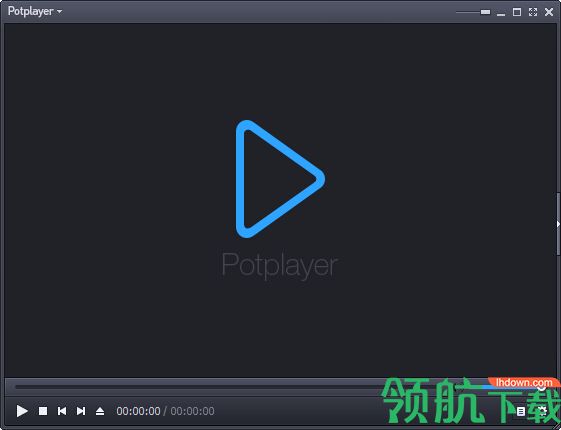Click the total duration 00:00:00 text

coord(192,411)
